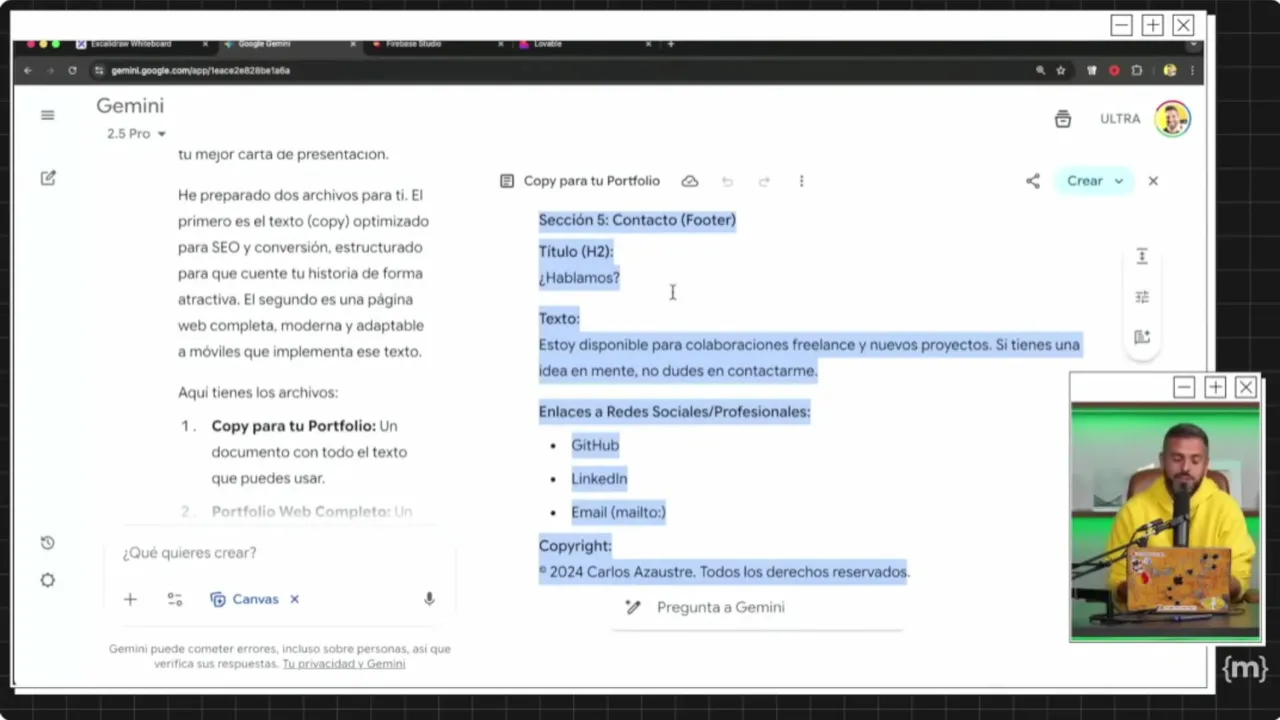1280x720 pixels.
Task: Click the Sección 5: Contacto (Footer) heading
Action: point(637,220)
